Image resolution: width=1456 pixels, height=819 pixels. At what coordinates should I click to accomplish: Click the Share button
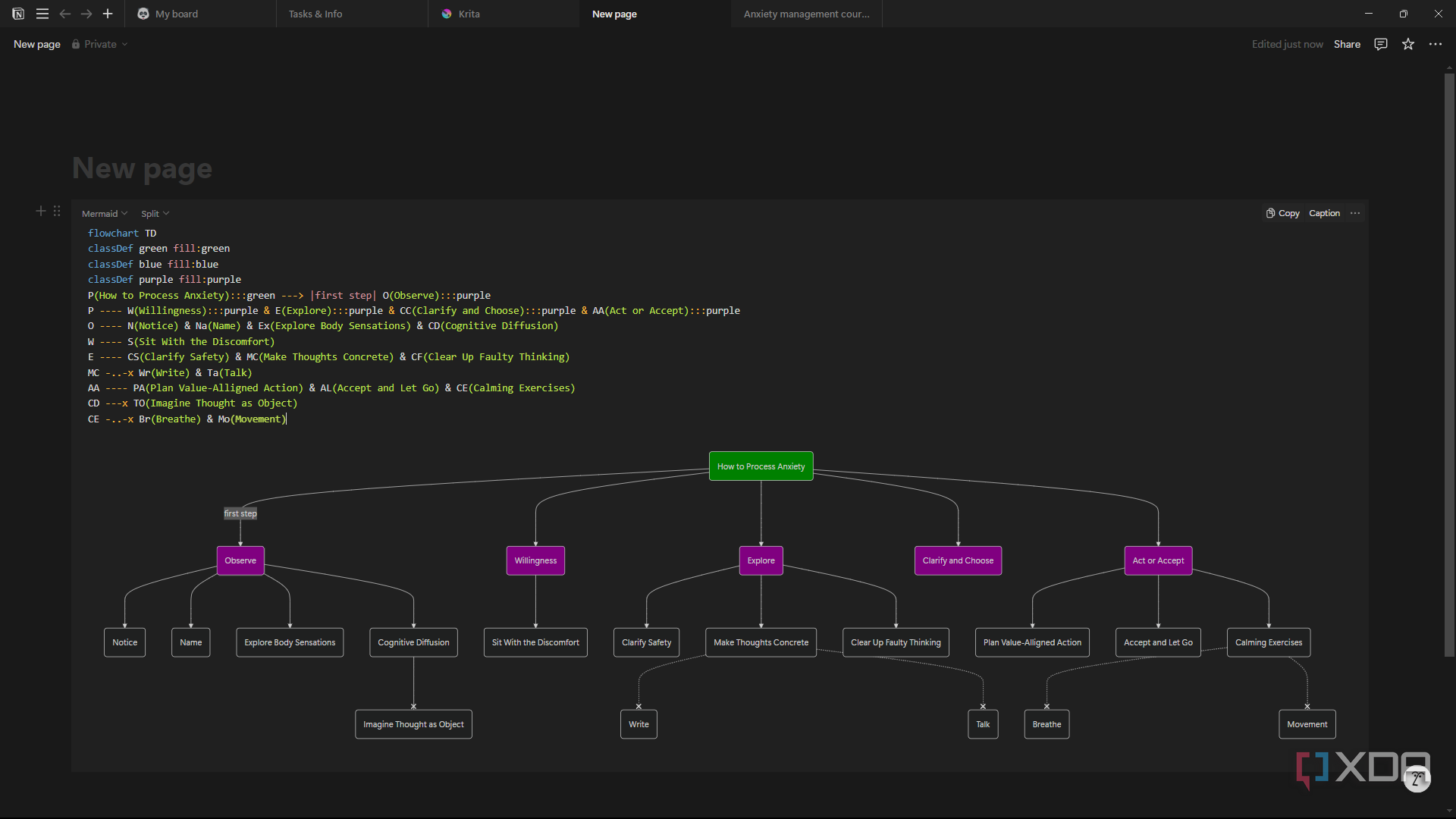pos(1347,44)
